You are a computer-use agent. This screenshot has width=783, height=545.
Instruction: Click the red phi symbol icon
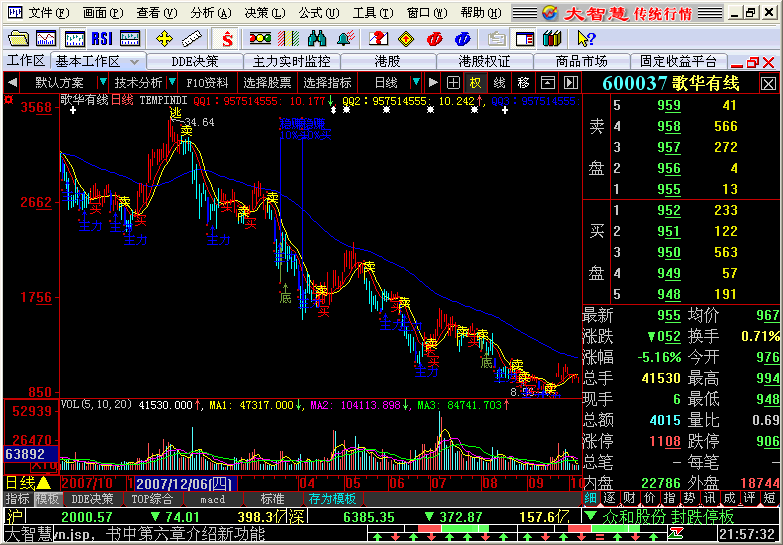pos(434,38)
